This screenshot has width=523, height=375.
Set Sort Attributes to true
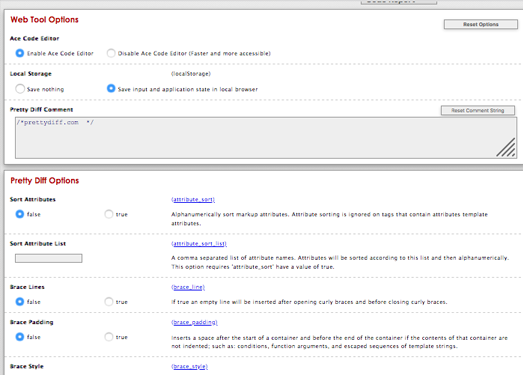pyautogui.click(x=109, y=214)
